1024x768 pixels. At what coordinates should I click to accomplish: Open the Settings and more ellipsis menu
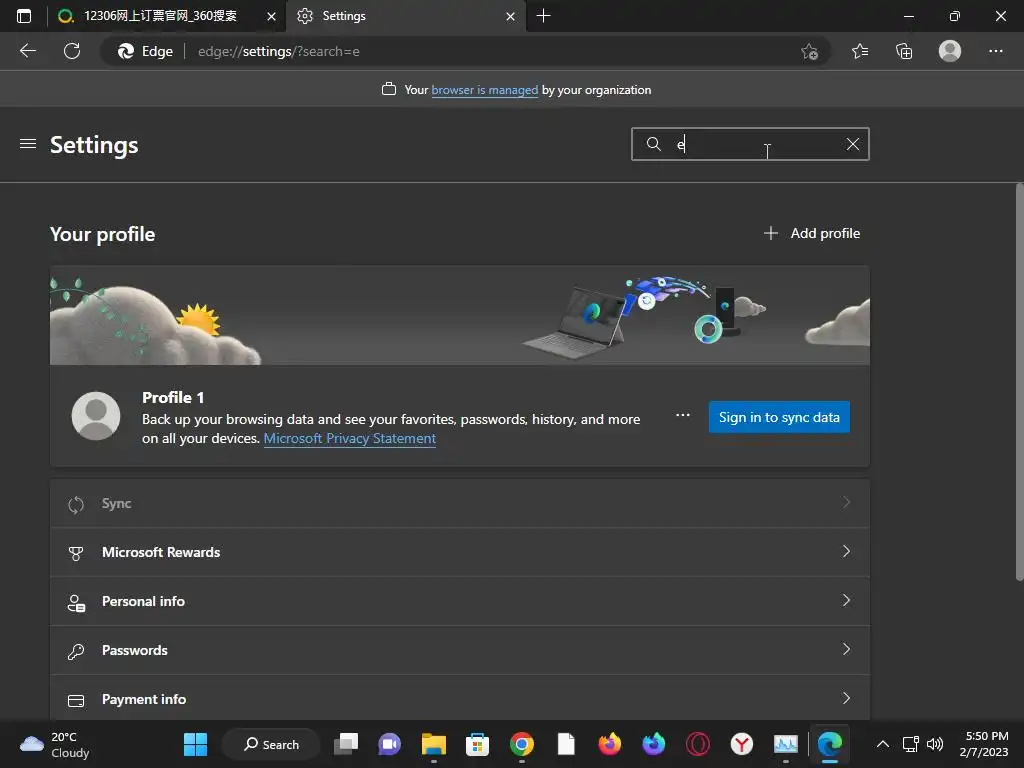coord(995,51)
